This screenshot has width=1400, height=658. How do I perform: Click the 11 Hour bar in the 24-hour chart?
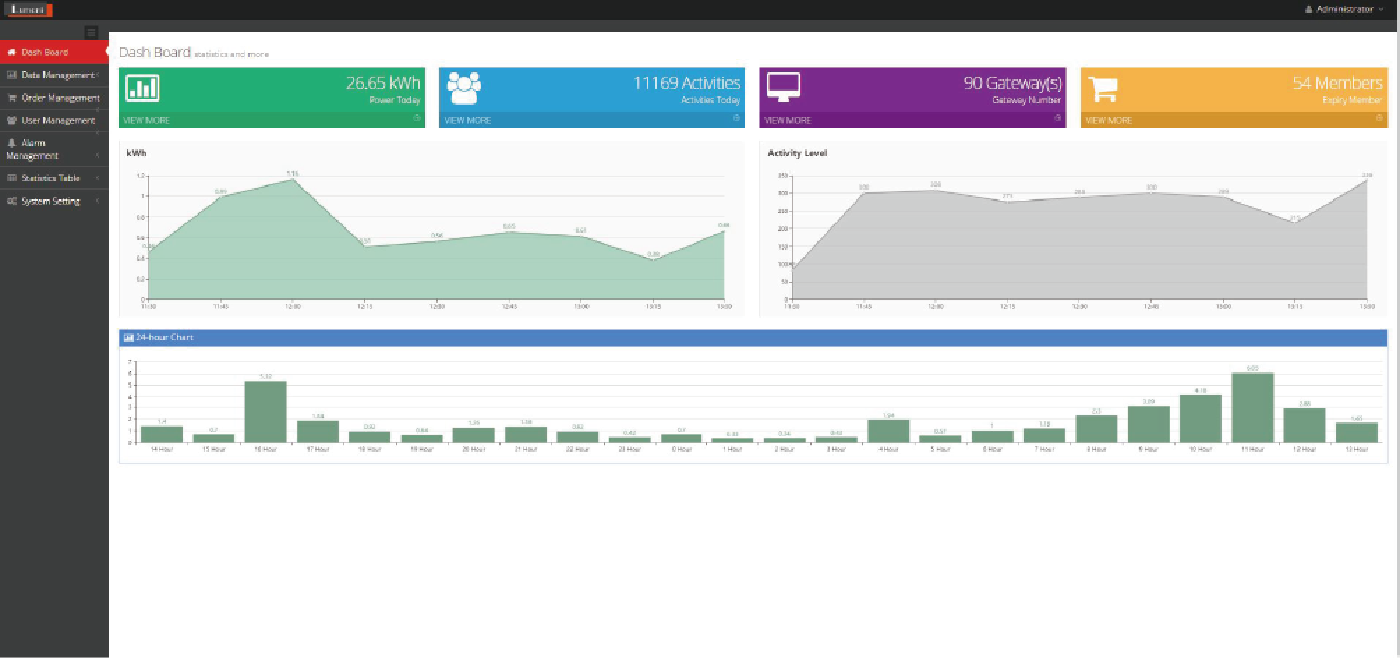(1252, 407)
